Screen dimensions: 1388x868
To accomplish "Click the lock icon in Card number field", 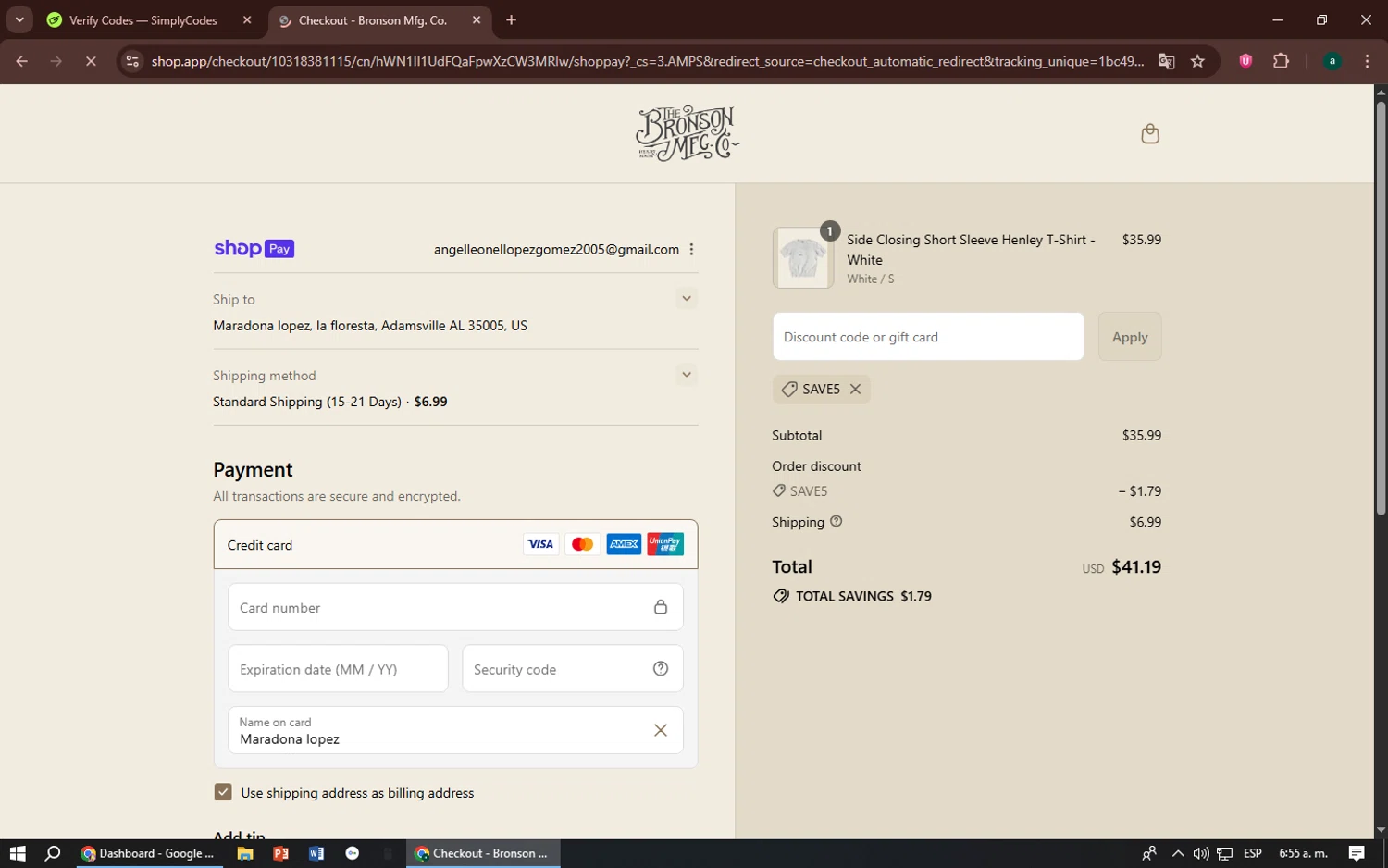I will (661, 607).
